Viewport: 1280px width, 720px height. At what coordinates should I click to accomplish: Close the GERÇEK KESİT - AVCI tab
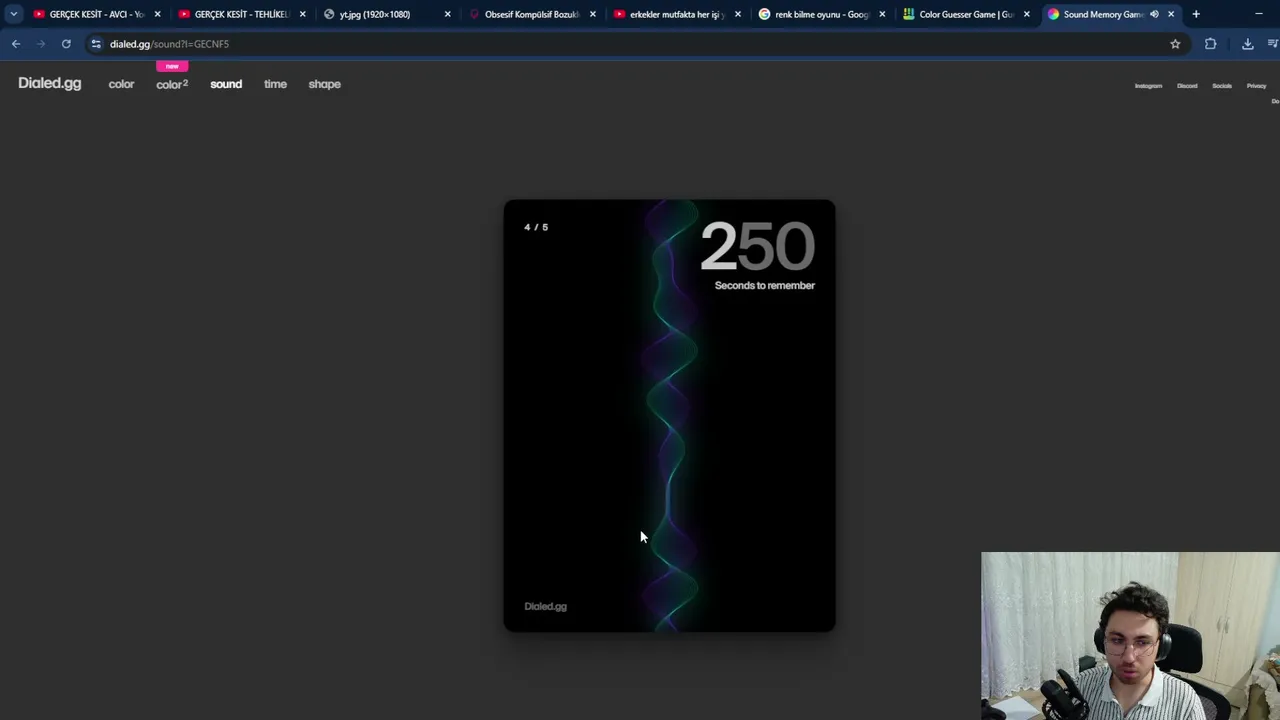[x=157, y=14]
